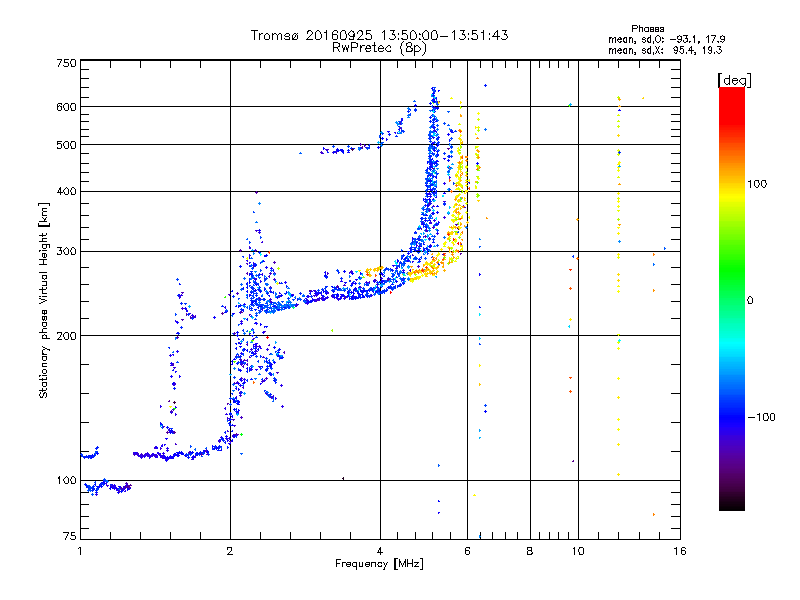Click the y-axis tick label '300'

[x=66, y=251]
